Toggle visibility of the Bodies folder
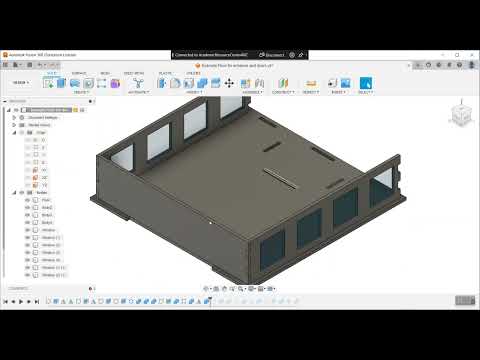Viewport: 480px width, 360px height. (22, 193)
